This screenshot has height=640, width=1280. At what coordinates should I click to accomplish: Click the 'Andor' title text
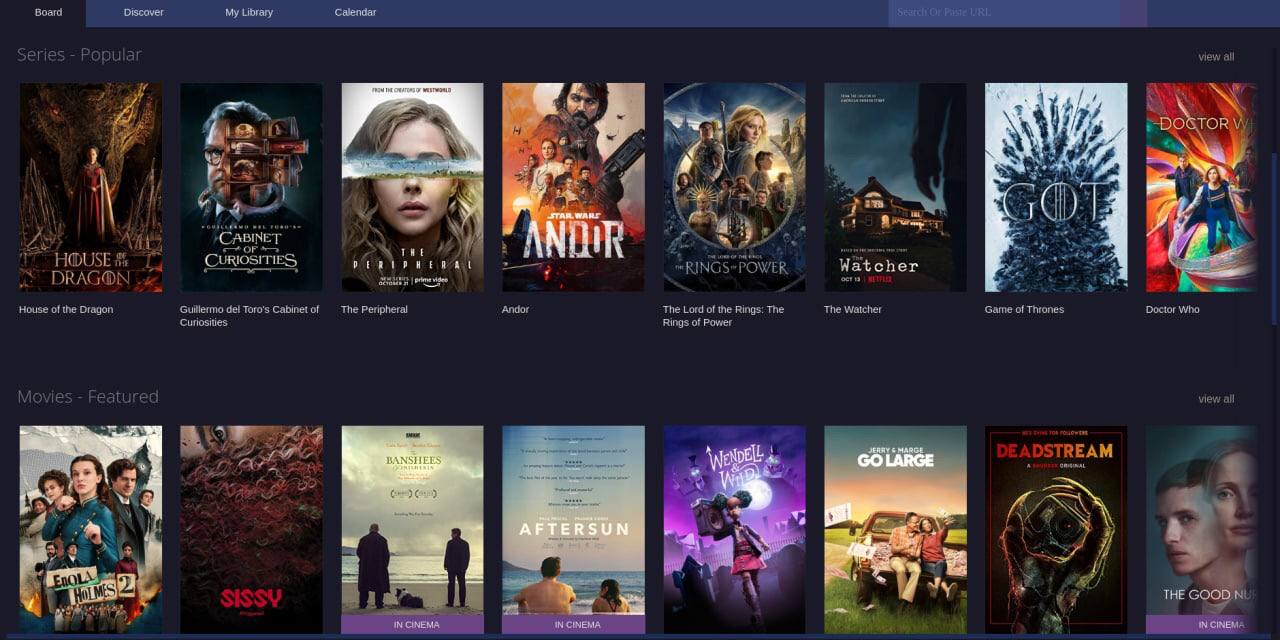(515, 309)
